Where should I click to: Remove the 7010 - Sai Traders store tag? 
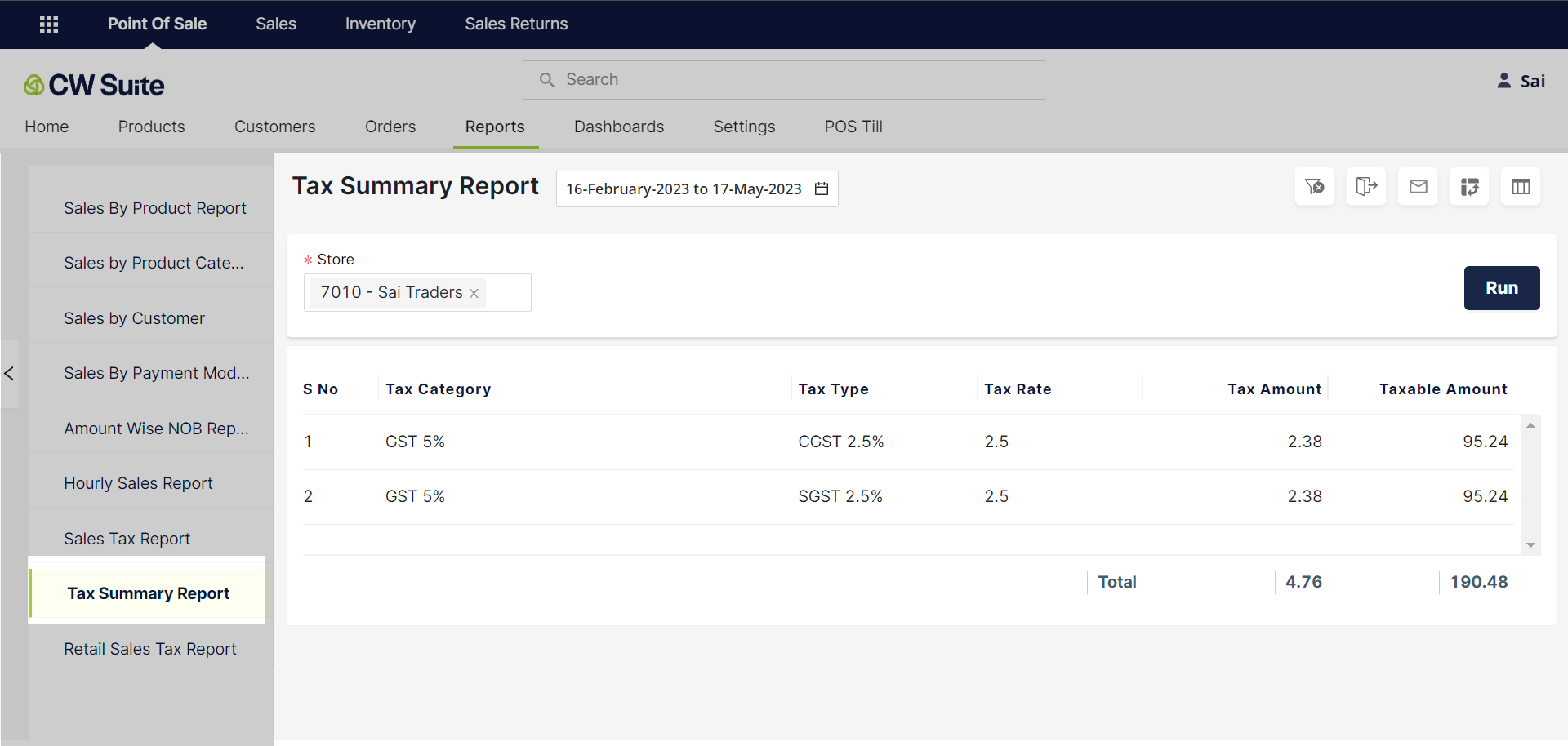pyautogui.click(x=474, y=293)
